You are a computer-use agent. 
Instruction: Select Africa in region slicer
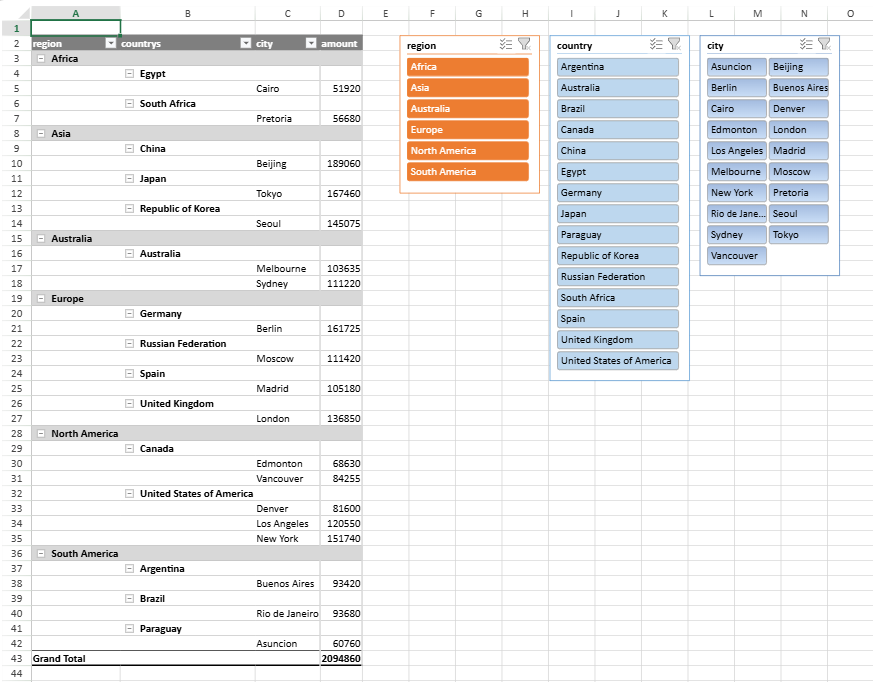pyautogui.click(x=468, y=67)
